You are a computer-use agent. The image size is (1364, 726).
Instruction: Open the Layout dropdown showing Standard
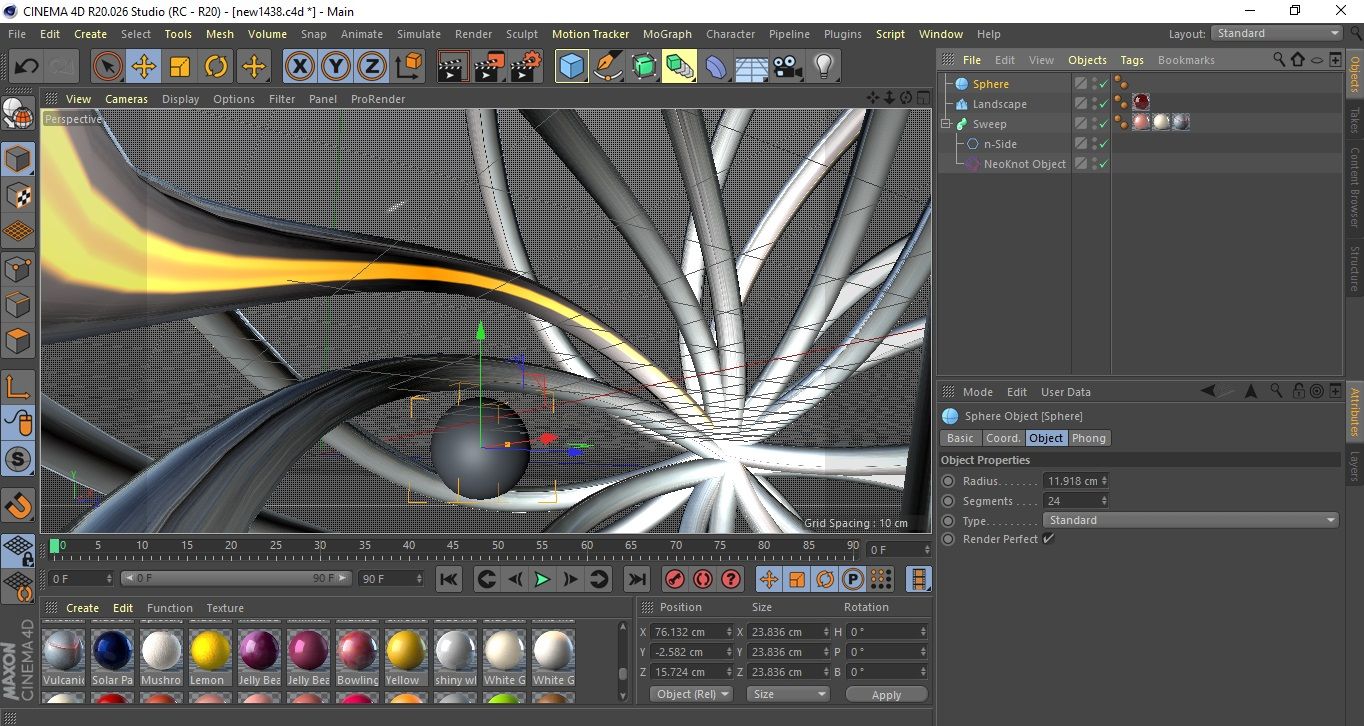point(1277,33)
